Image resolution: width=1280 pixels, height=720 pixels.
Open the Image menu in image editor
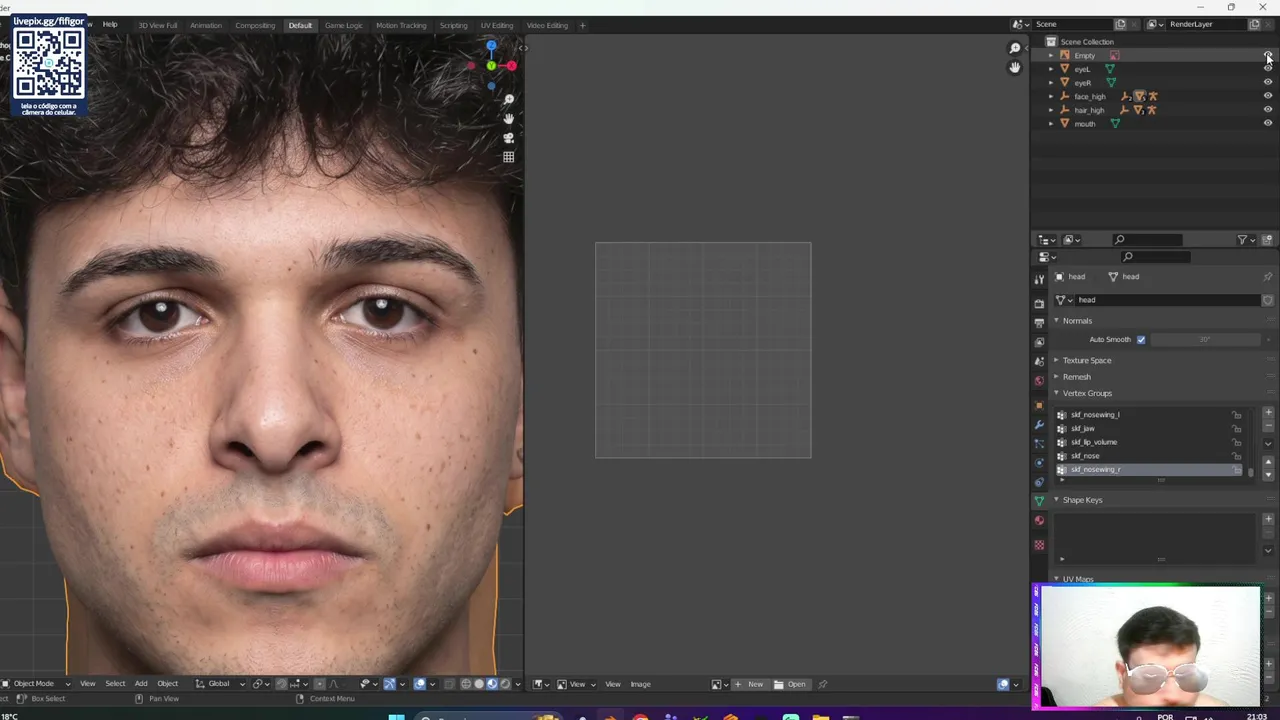point(640,684)
